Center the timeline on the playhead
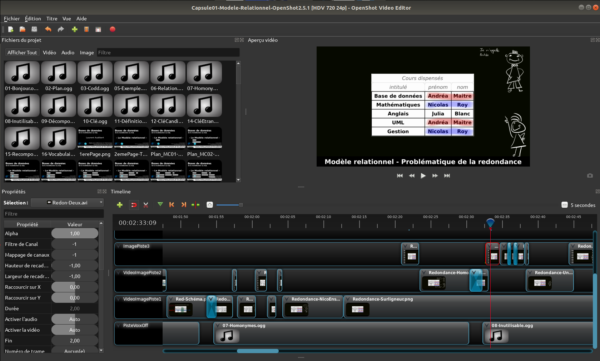This screenshot has height=361, width=600. coord(196,205)
